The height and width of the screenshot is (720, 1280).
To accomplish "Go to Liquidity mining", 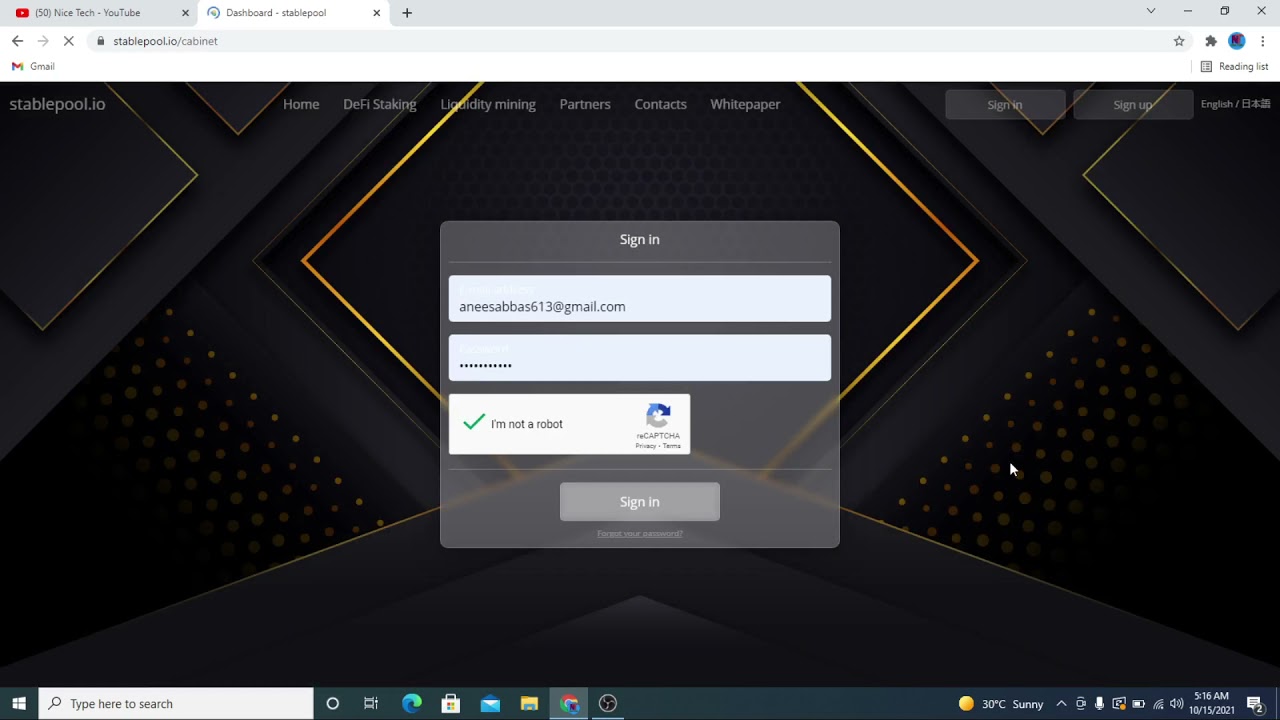I will point(488,104).
